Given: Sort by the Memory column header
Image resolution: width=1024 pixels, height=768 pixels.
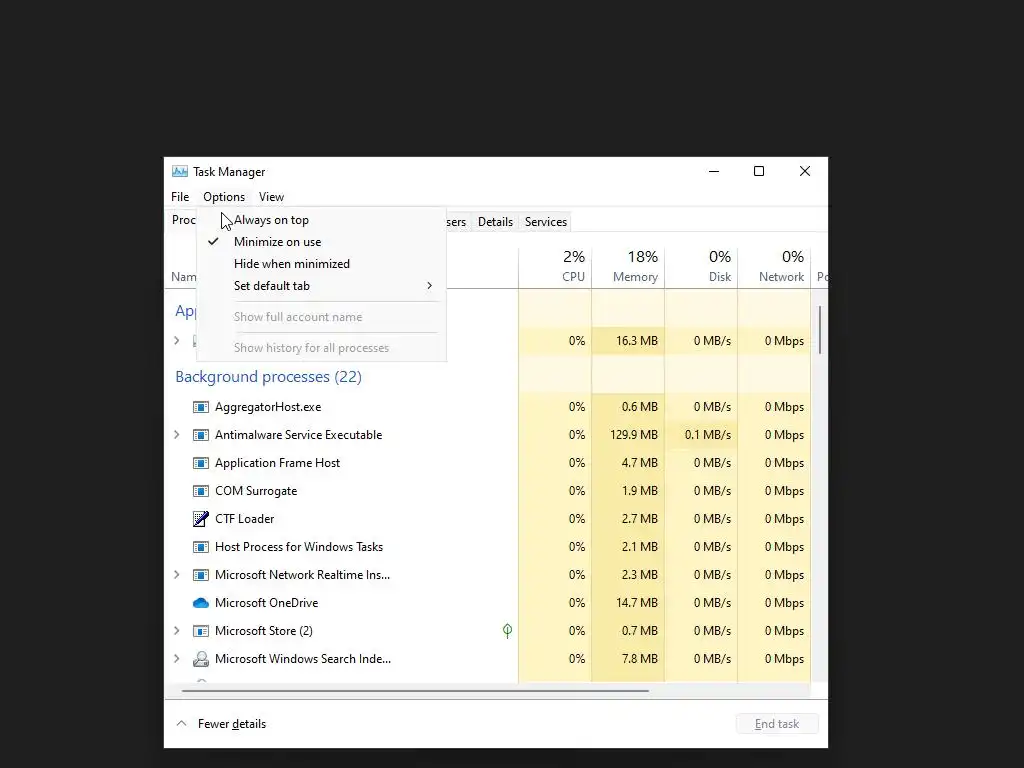Looking at the screenshot, I should (628, 266).
